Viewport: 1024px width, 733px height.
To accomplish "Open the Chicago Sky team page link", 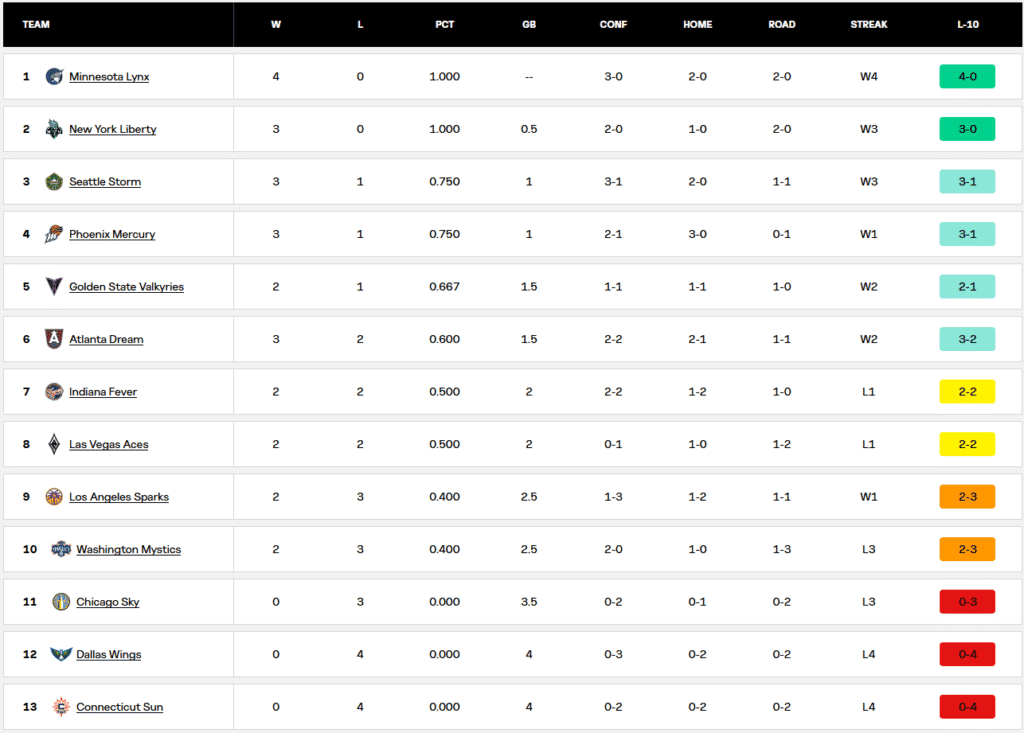I will coord(107,602).
